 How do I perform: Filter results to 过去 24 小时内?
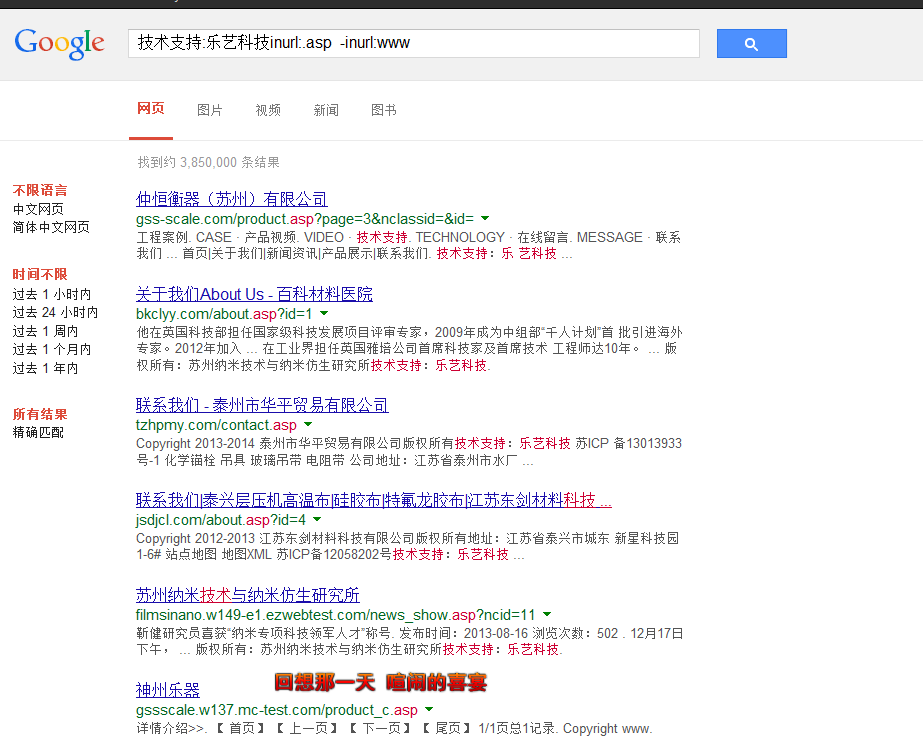pyautogui.click(x=55, y=313)
